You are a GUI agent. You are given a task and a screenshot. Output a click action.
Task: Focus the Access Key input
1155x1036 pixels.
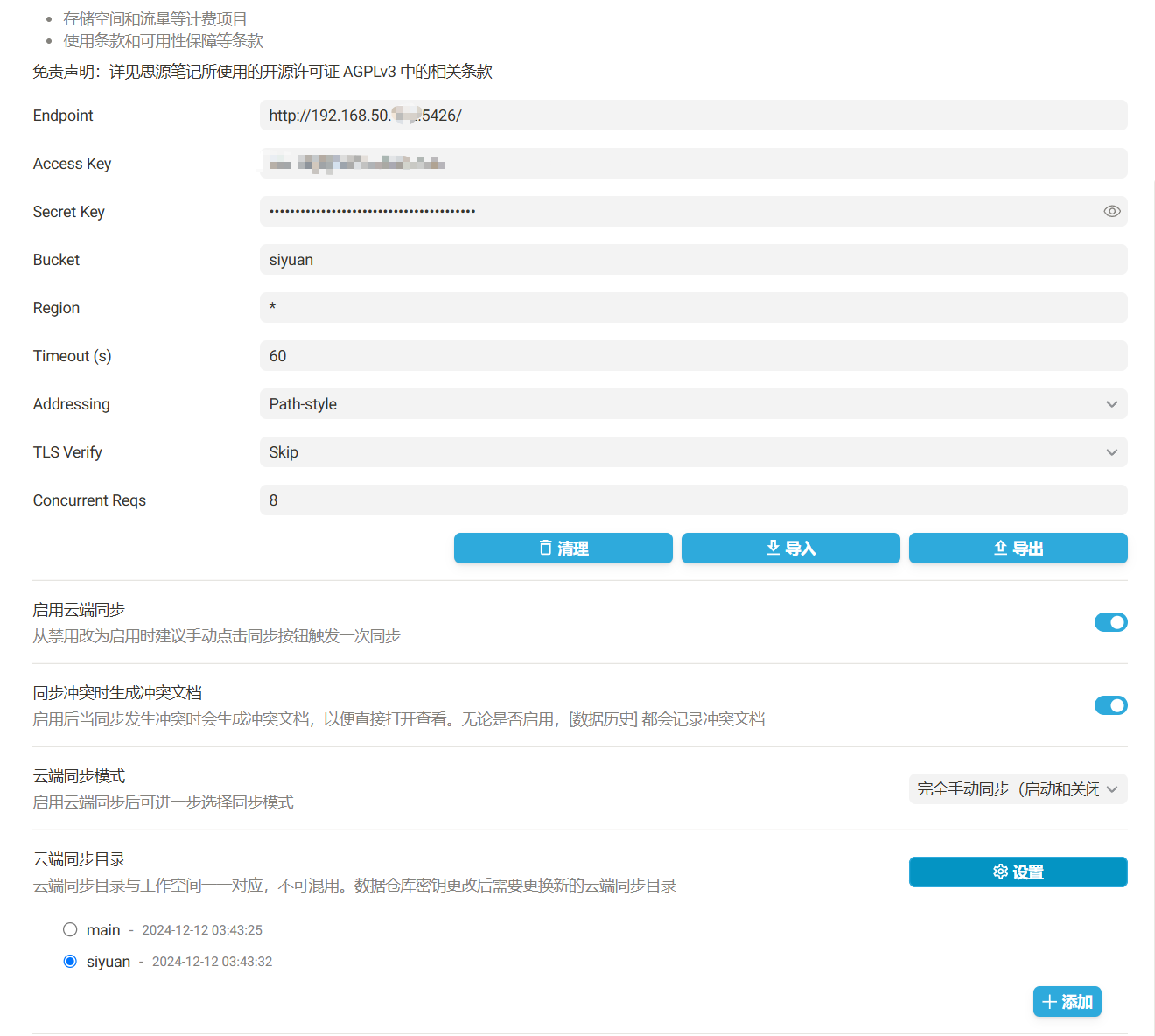point(693,164)
